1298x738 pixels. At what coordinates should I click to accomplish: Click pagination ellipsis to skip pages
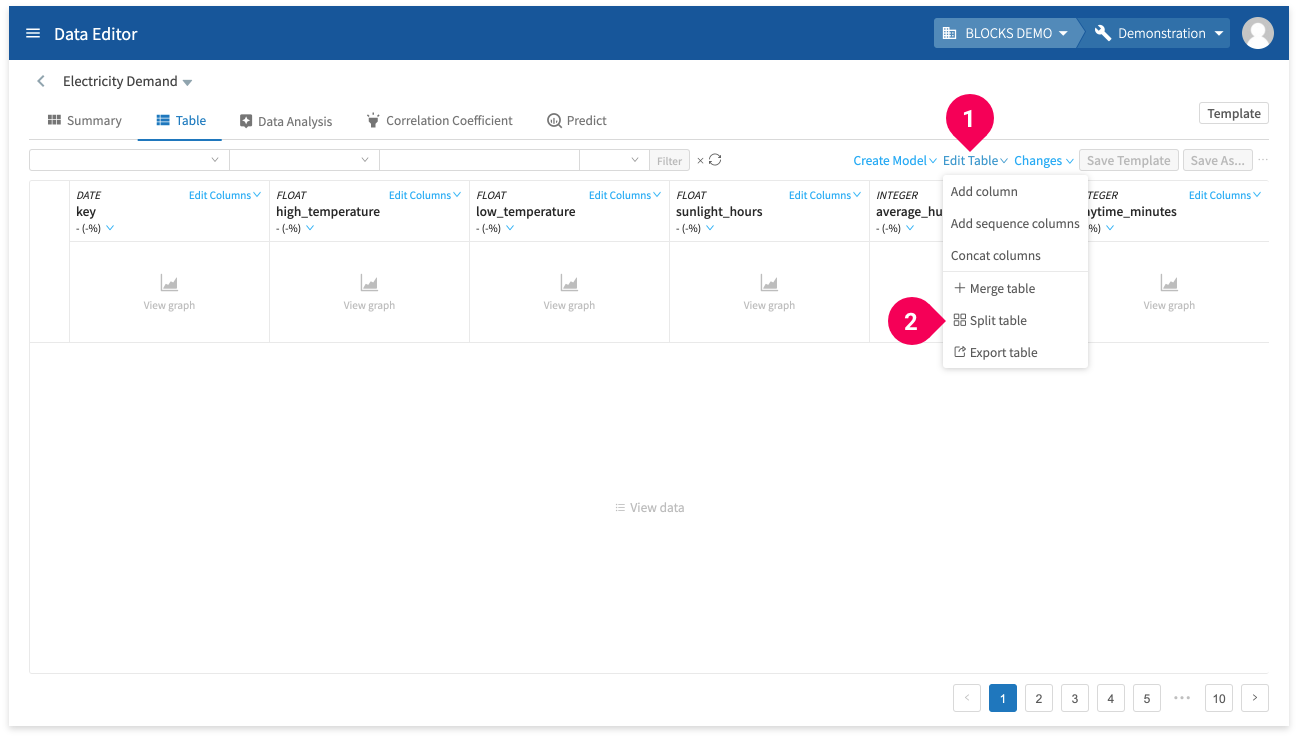[x=1183, y=698]
